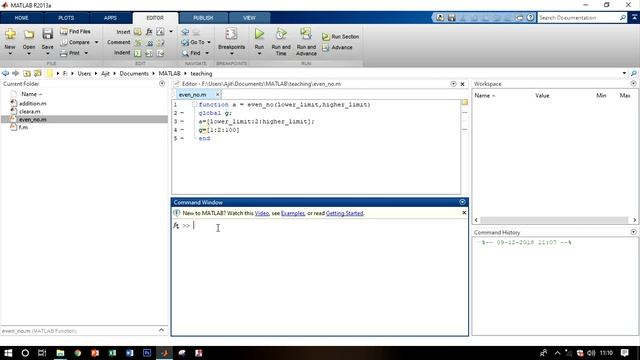Click the Workspace horizontal scrollbar
The width and height of the screenshot is (640, 360).
coord(554,220)
